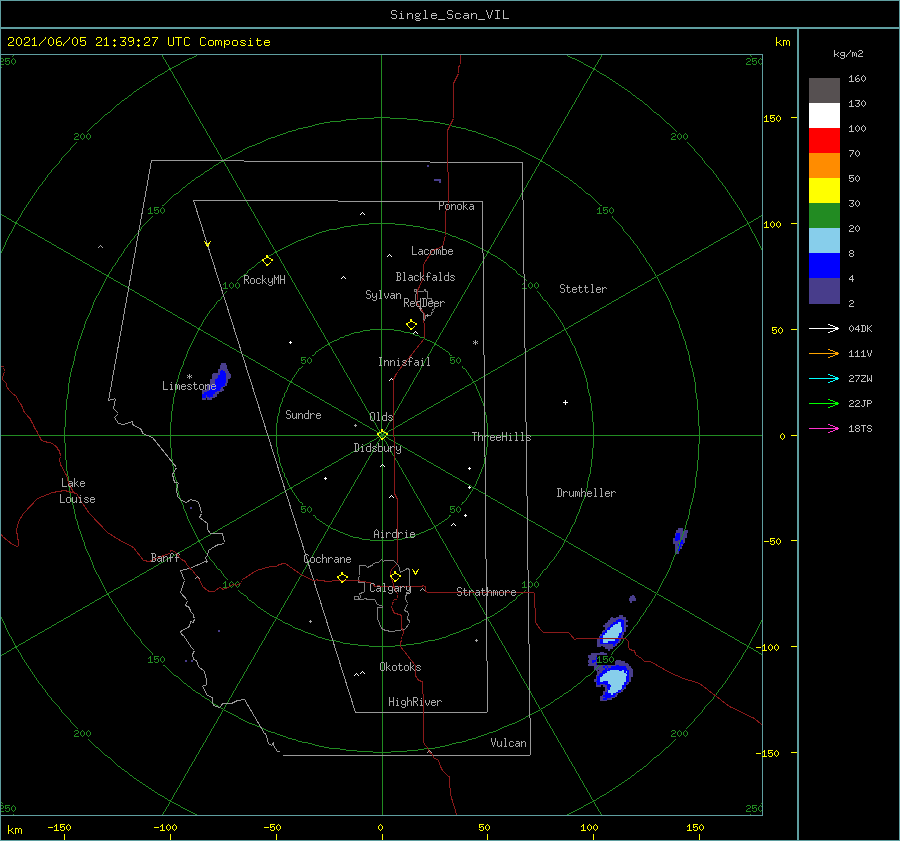Click the upper light-blue VIL cell southeast
Viewport: 900px width, 841px height.
tap(612, 633)
